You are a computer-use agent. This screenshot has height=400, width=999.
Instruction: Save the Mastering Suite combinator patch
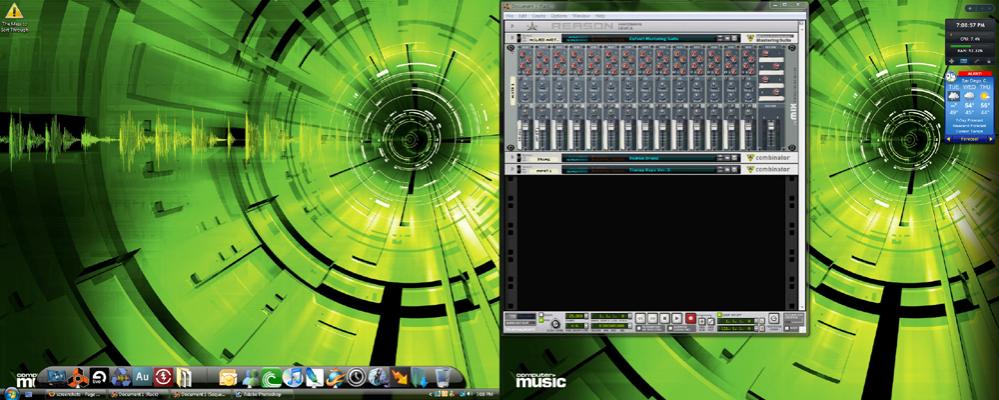click(x=734, y=38)
